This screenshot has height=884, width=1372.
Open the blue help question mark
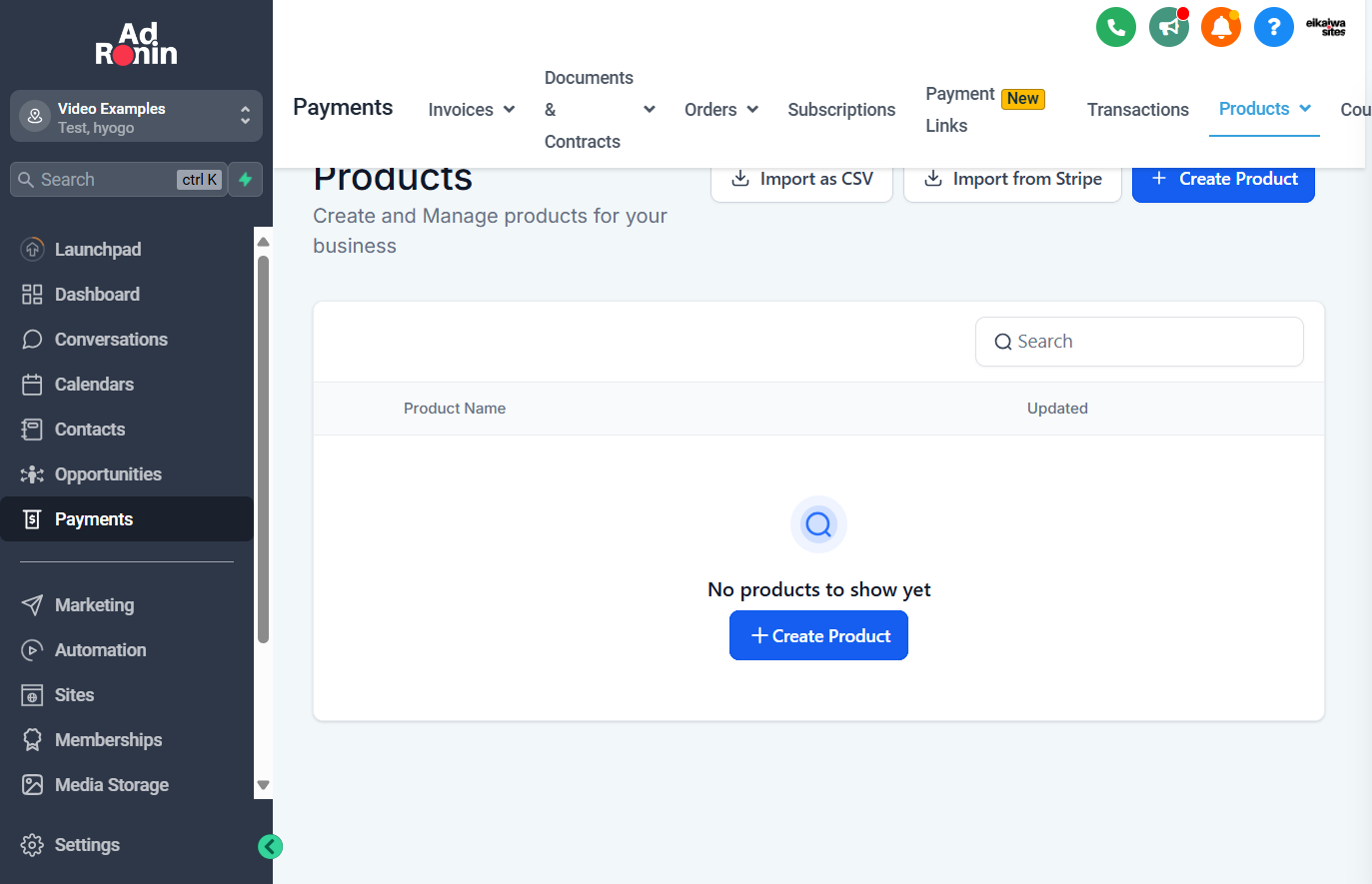[x=1274, y=27]
